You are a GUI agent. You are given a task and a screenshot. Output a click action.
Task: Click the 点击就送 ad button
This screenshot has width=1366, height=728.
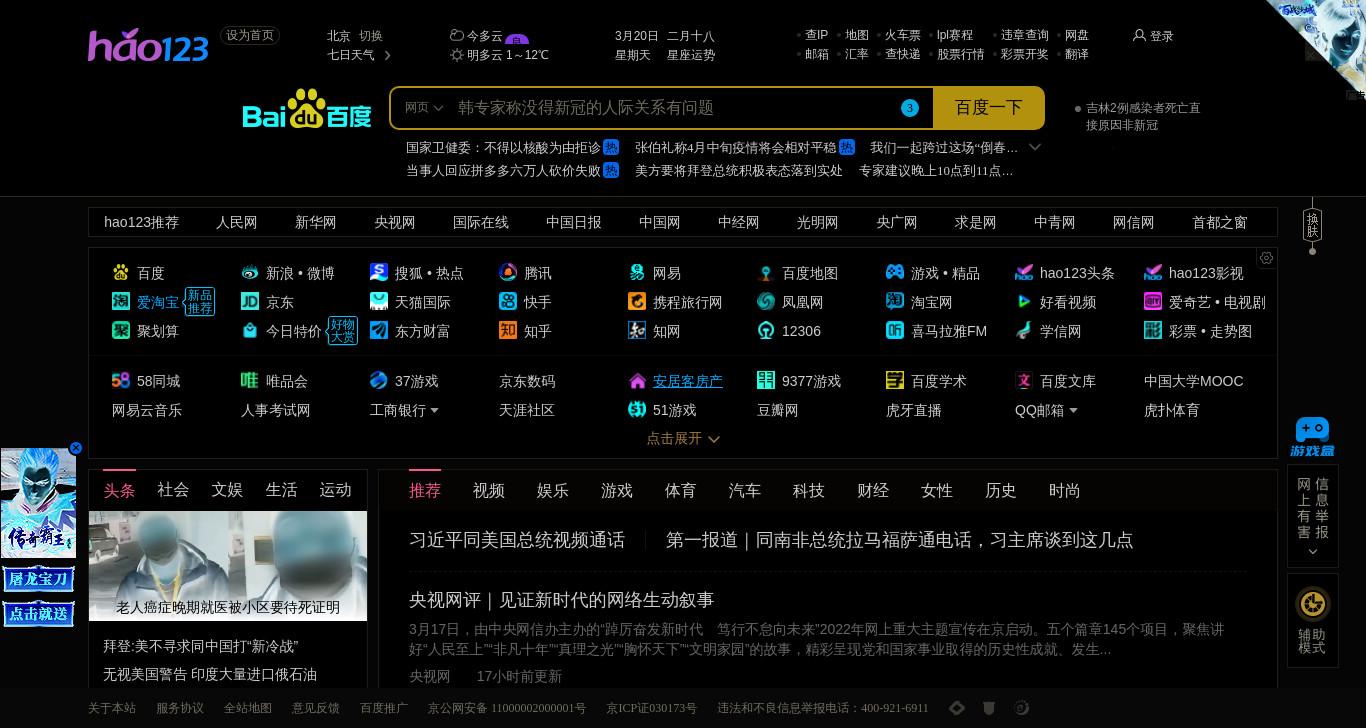point(39,613)
